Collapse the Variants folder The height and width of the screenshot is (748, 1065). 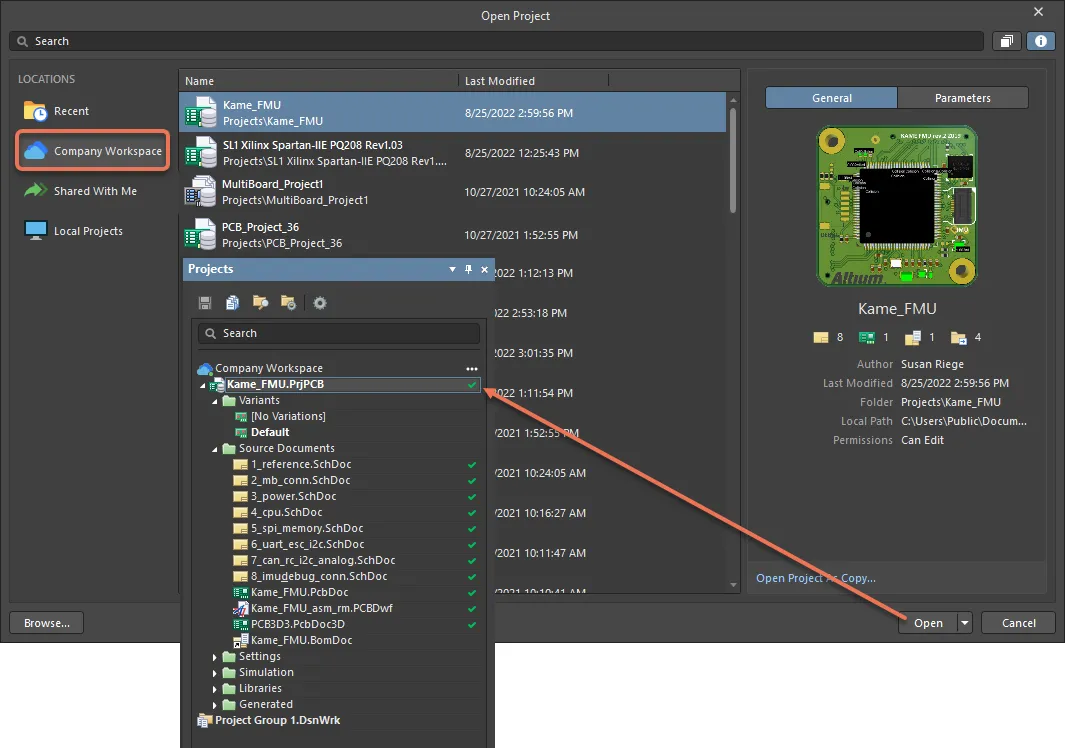[215, 402]
